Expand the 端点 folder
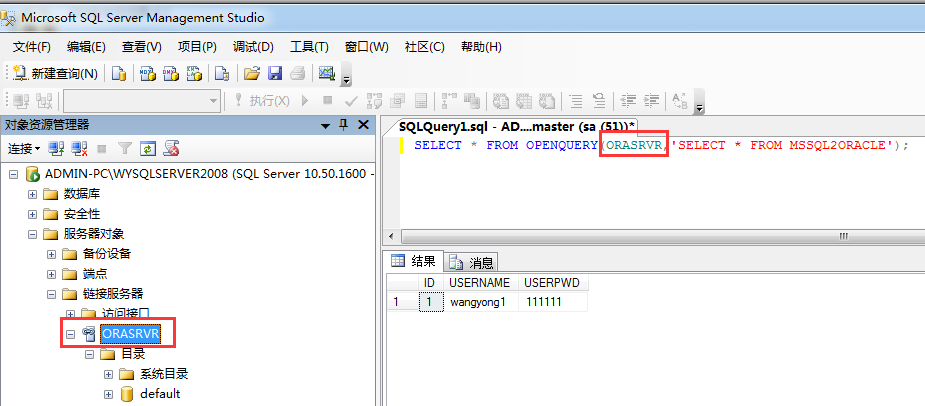 tap(51, 274)
